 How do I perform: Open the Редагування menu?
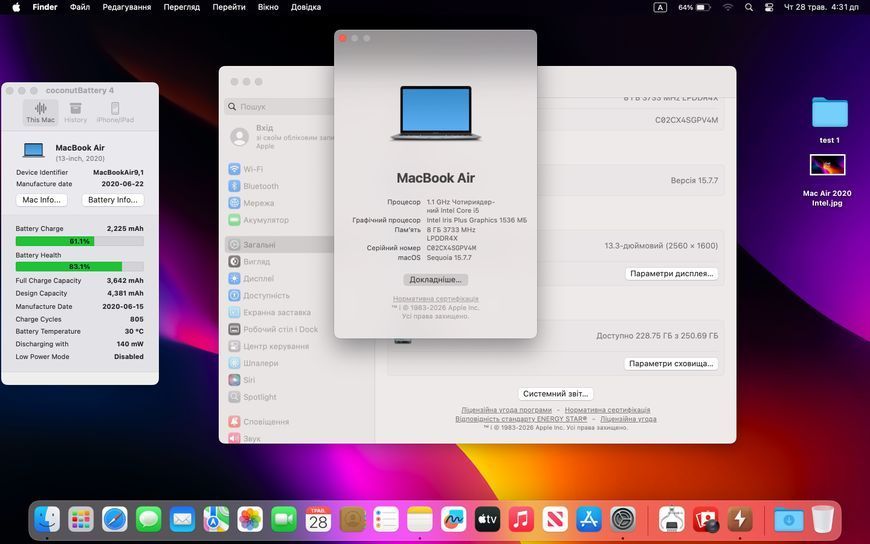pos(127,7)
